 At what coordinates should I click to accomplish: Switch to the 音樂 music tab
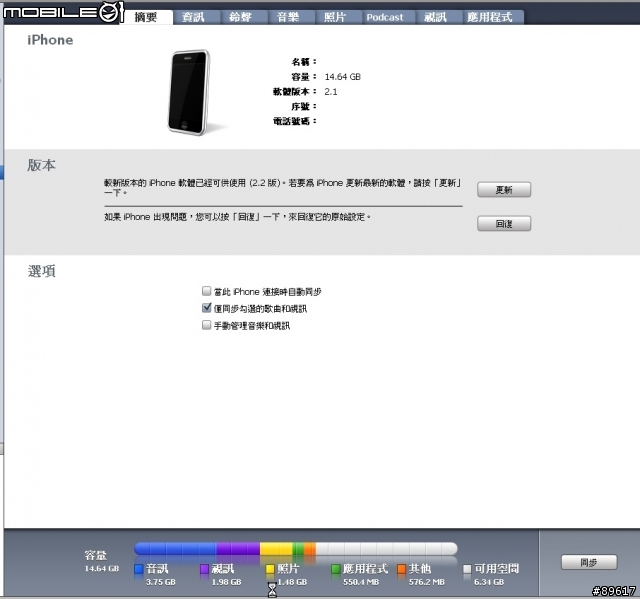[x=288, y=17]
